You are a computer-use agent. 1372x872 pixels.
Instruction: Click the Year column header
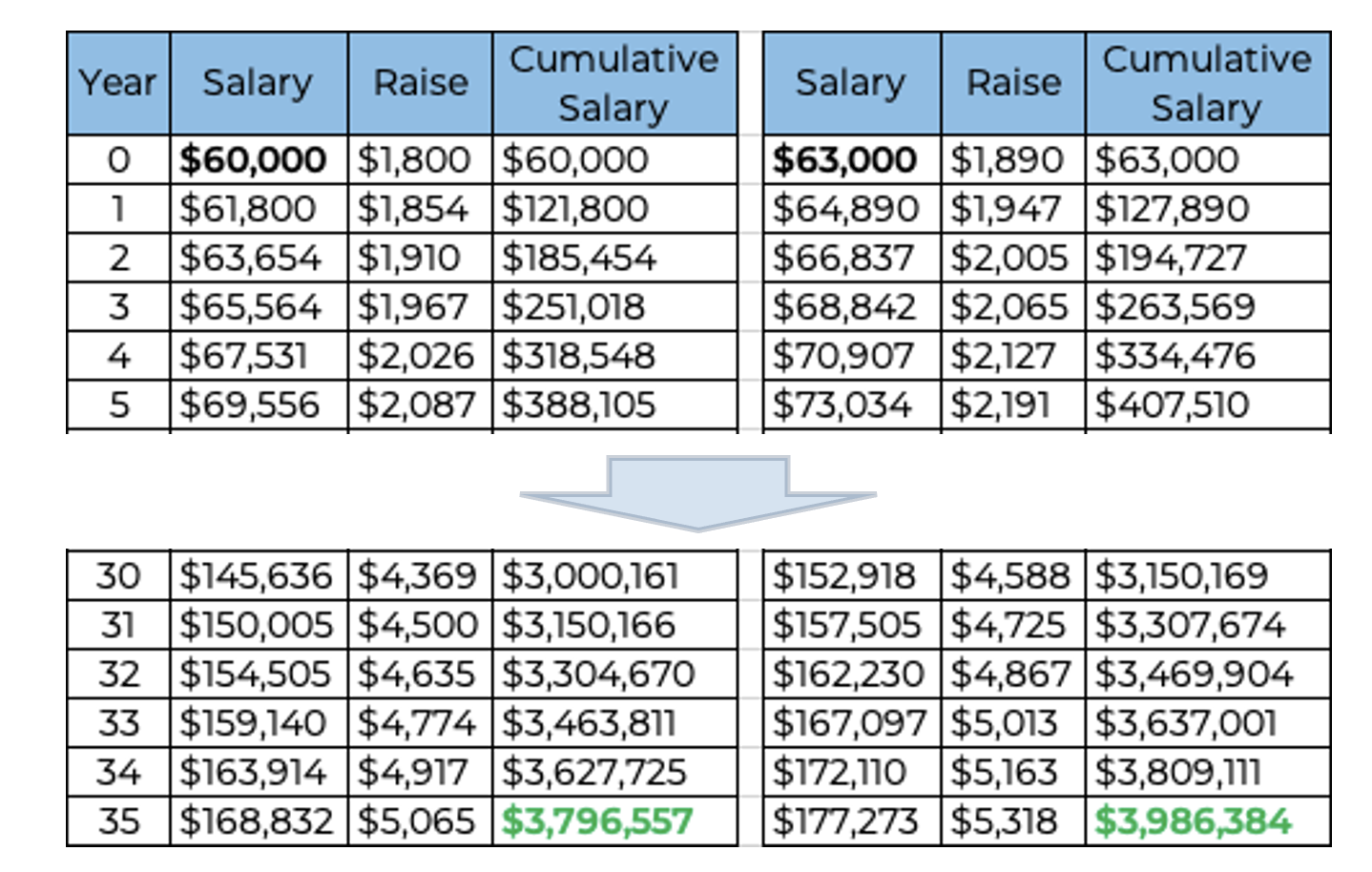(117, 83)
